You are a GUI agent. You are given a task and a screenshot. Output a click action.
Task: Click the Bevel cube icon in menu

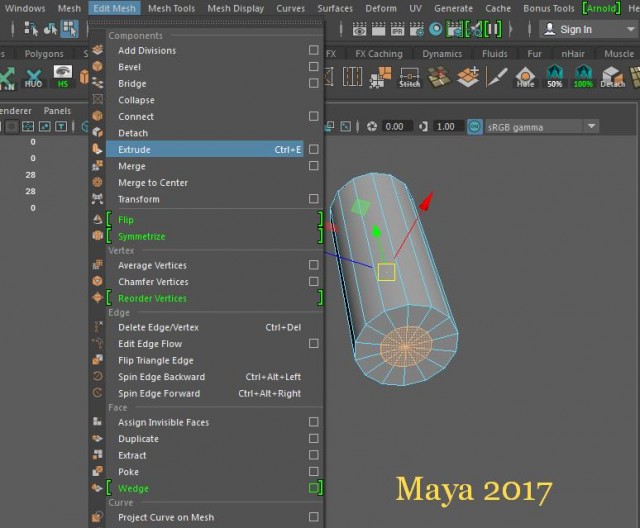[x=97, y=66]
